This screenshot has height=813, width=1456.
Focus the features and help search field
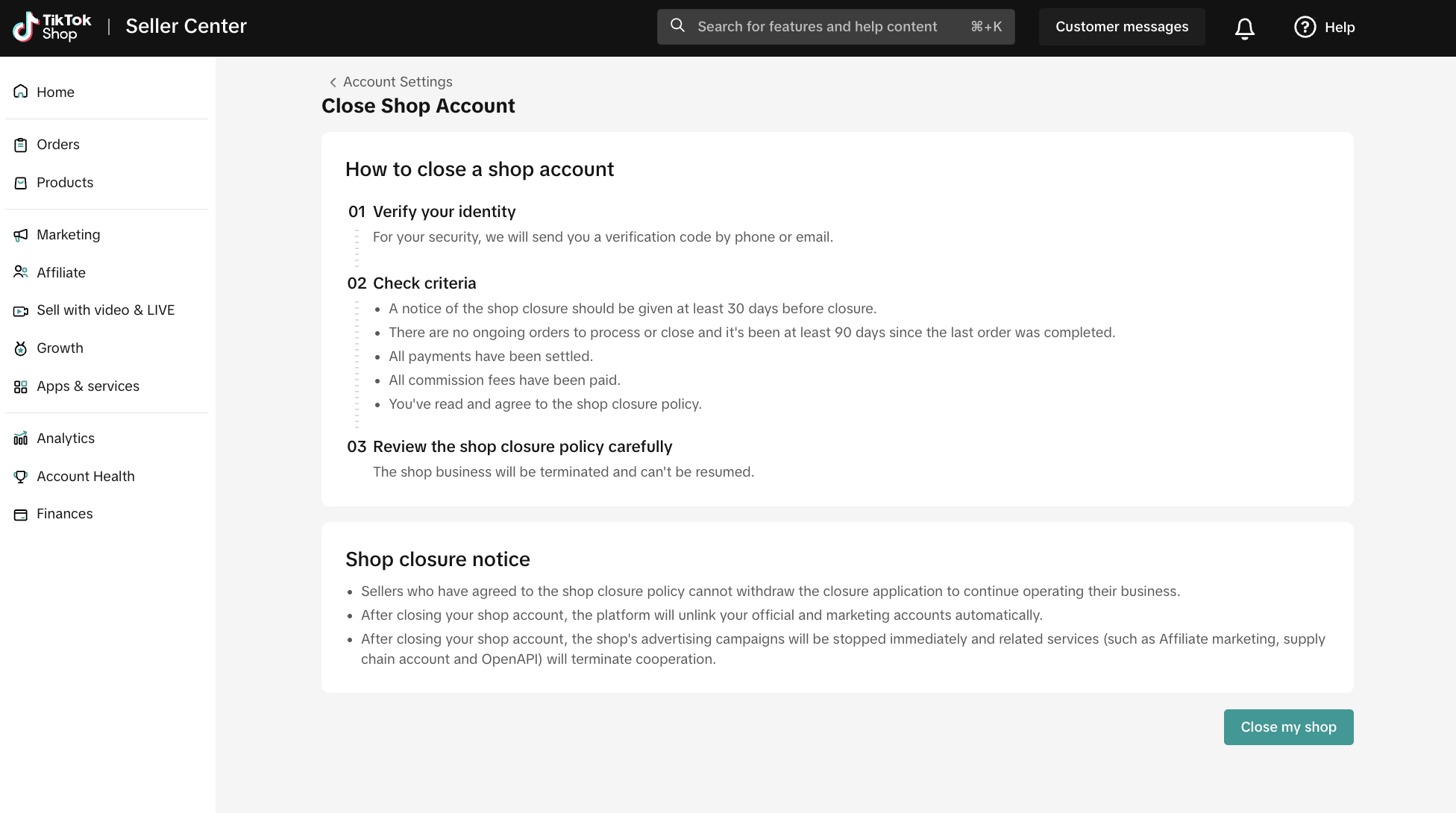coord(817,27)
